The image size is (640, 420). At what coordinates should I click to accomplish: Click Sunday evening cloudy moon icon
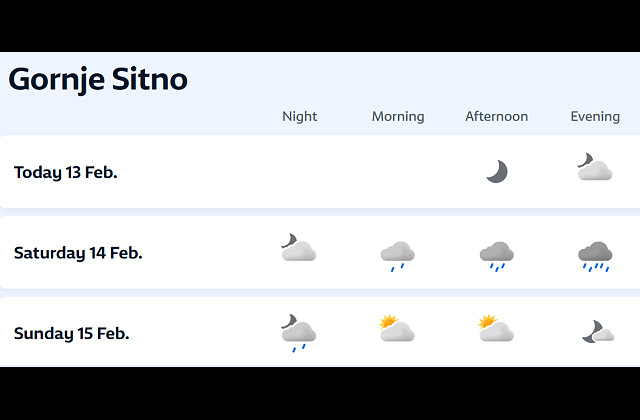pyautogui.click(x=597, y=332)
